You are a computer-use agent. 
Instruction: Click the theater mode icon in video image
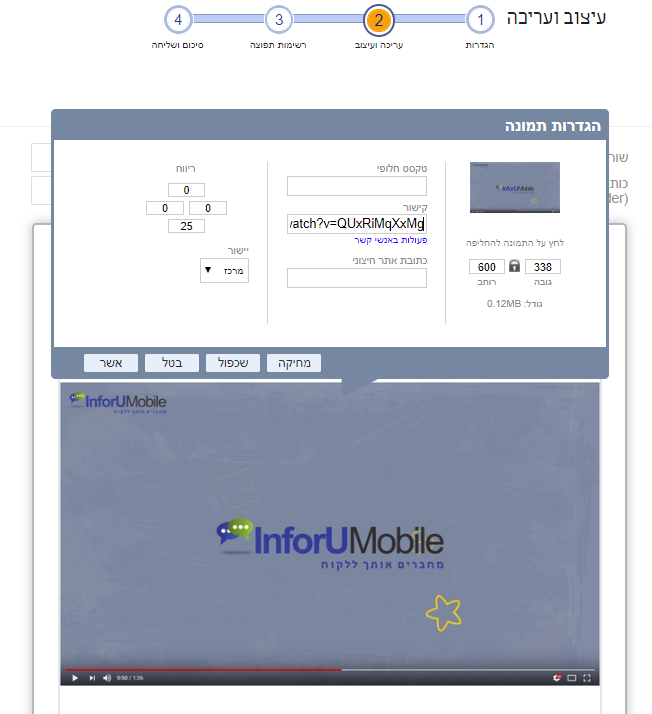click(572, 678)
